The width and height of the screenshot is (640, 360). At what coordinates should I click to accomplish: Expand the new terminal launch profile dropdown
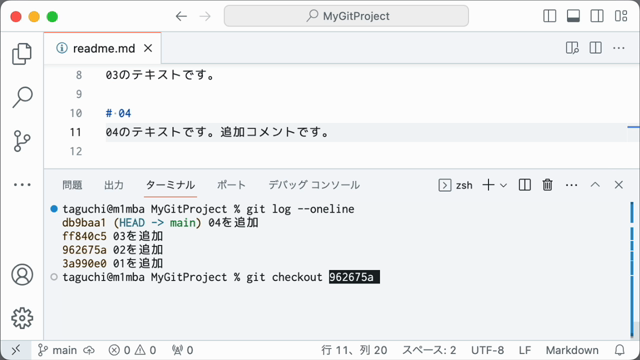[x=504, y=185]
